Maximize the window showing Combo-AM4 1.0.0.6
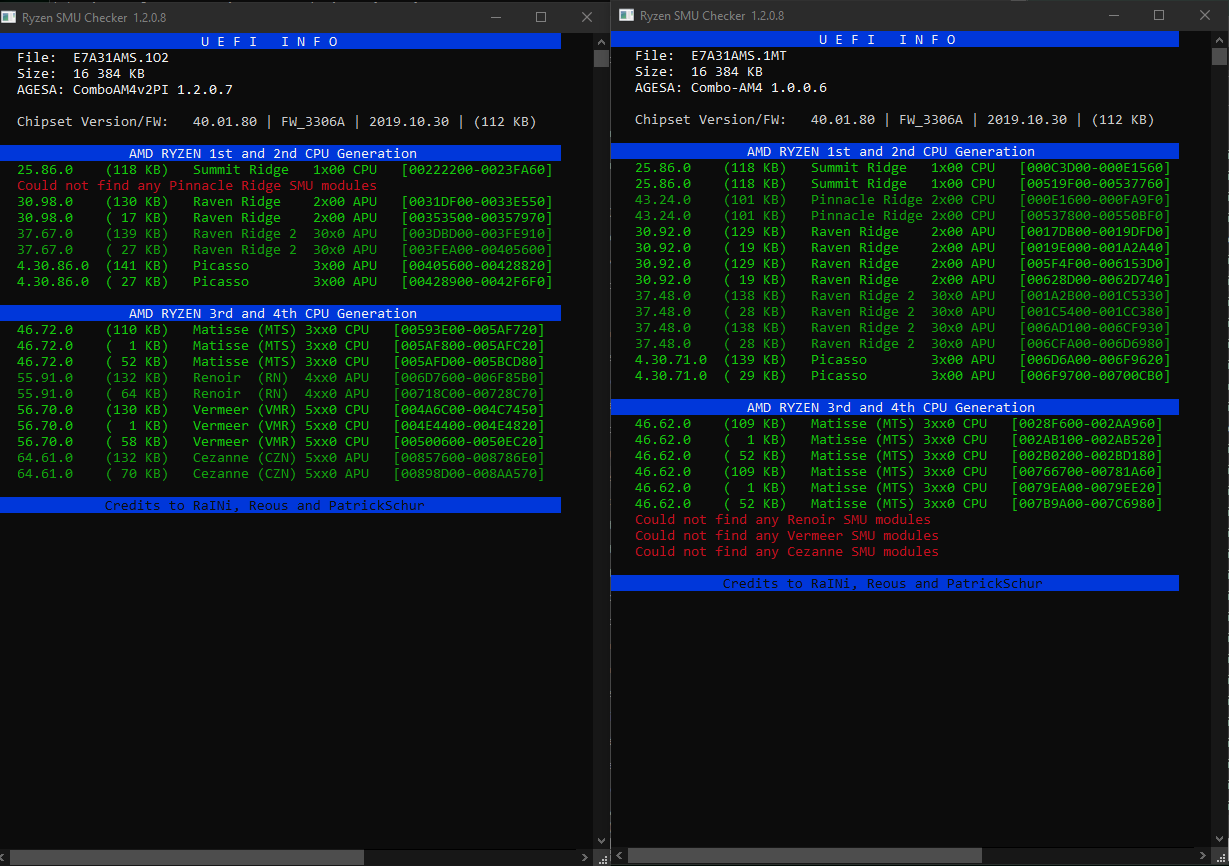Screen dimensions: 1229x866 pos(1159,16)
